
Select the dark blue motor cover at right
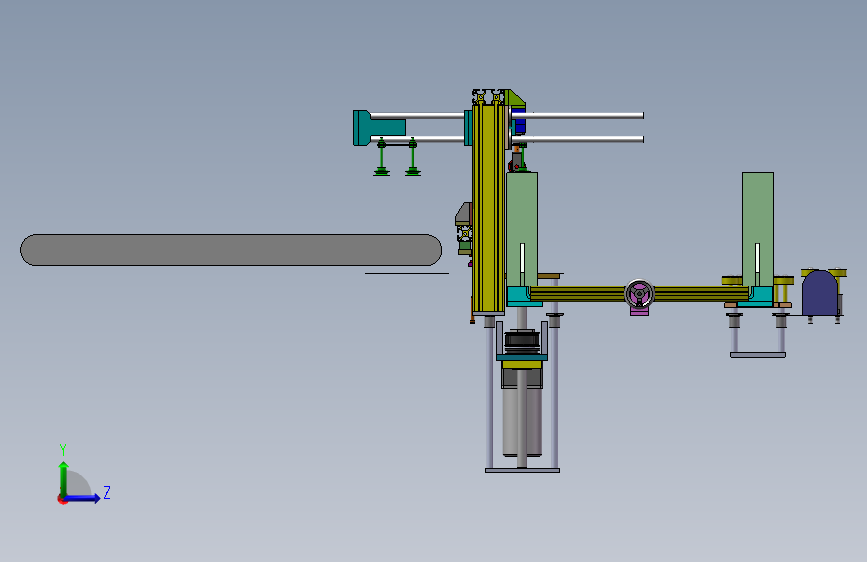coord(819,293)
